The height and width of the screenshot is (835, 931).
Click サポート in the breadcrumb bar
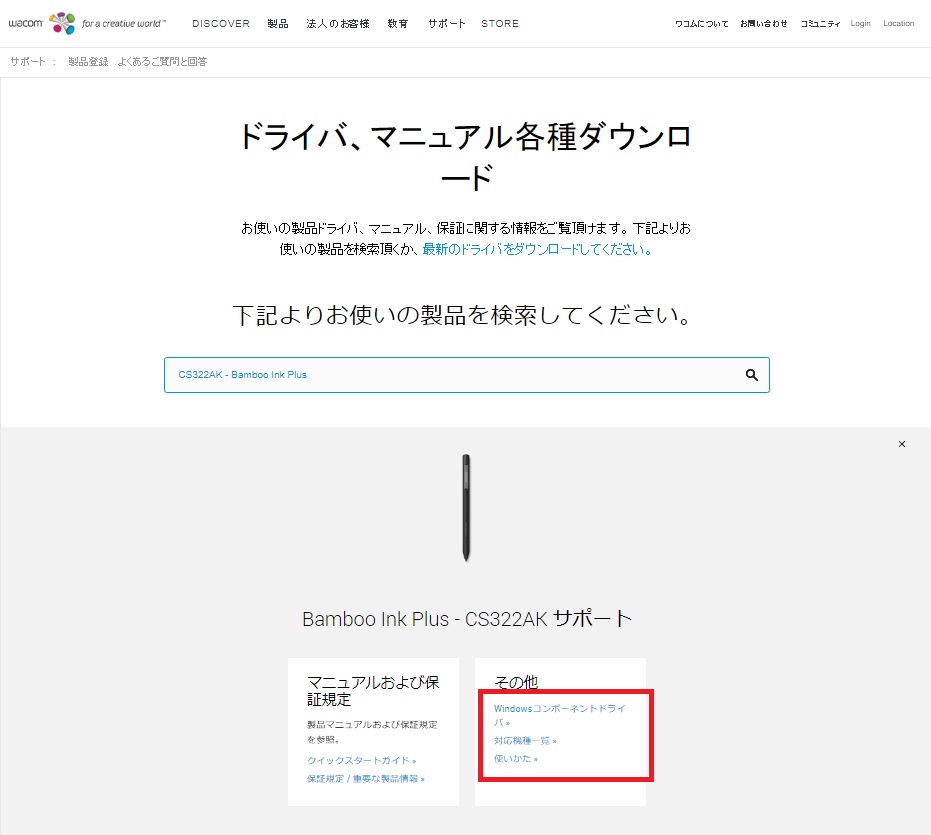tap(28, 62)
